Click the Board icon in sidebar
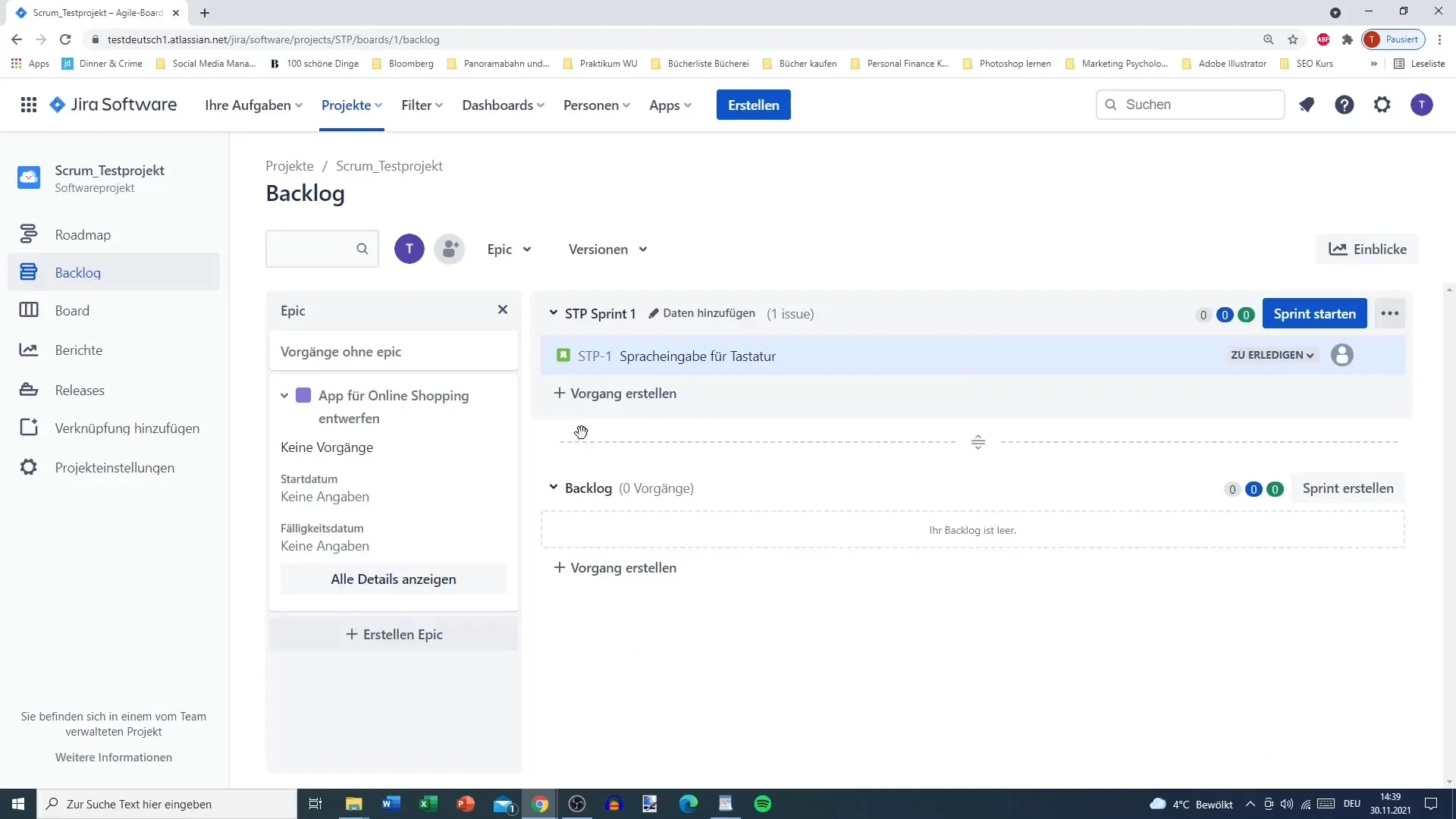1456x819 pixels. tap(27, 310)
